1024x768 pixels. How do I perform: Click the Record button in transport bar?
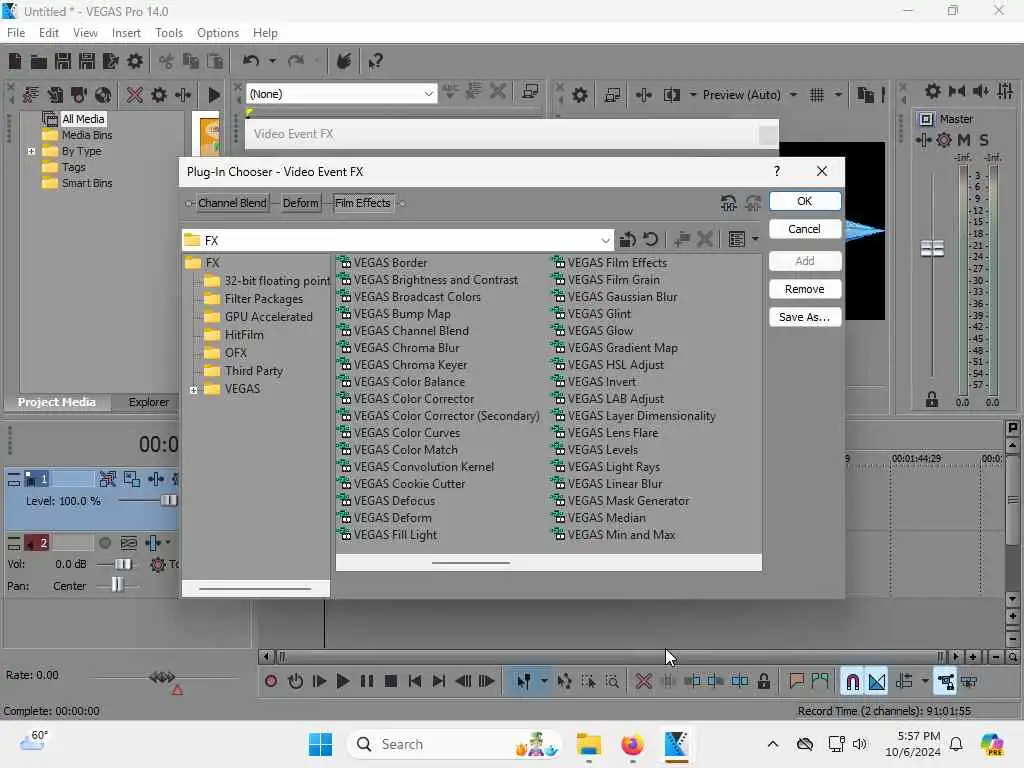[271, 681]
